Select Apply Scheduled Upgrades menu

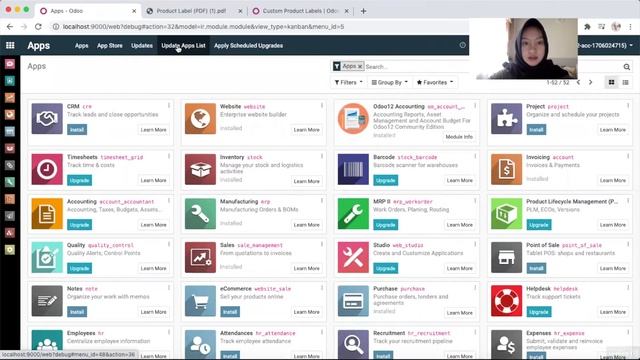[248, 46]
